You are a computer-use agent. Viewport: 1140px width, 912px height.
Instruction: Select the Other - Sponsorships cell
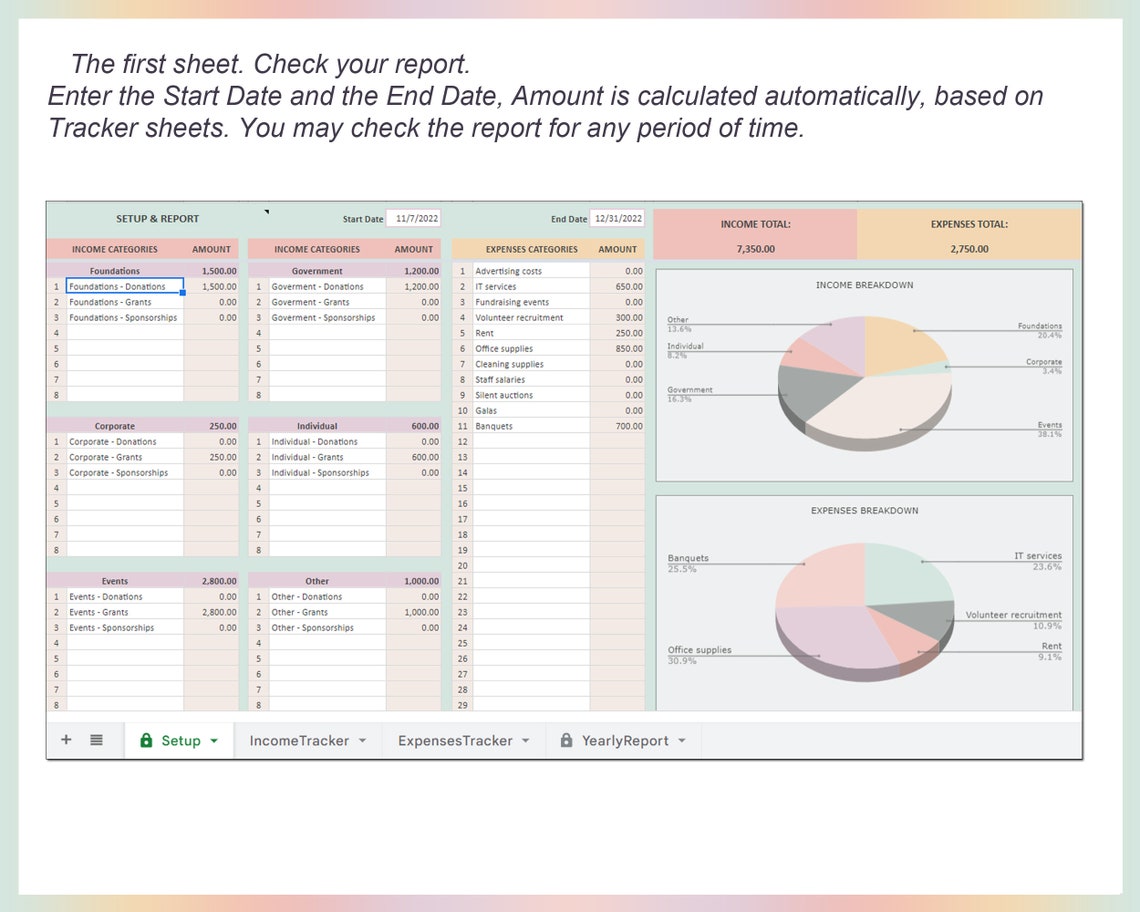tap(327, 627)
